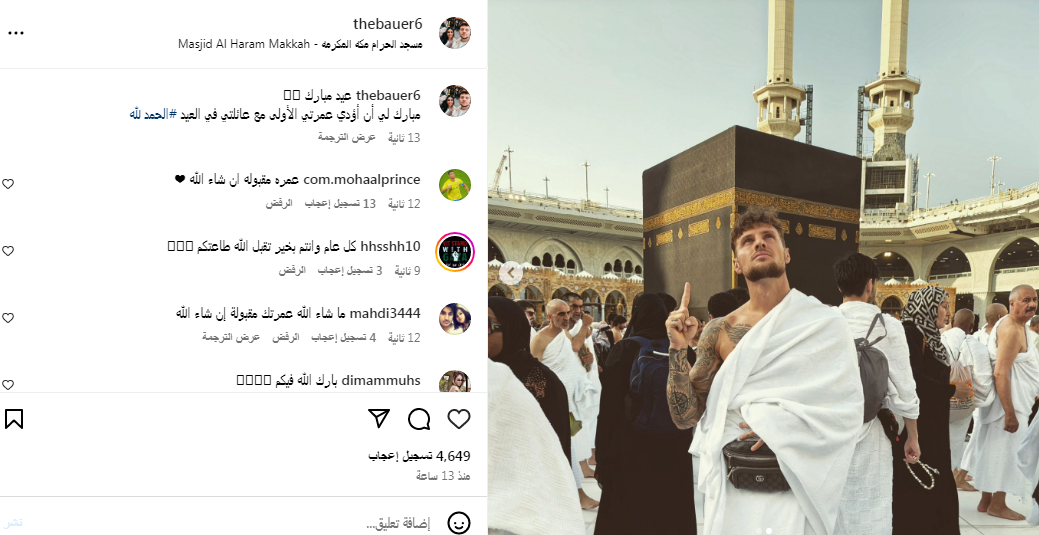Screen dimensions: 1039x535
Task: Like the comment by mahdi3444
Action: point(8,318)
